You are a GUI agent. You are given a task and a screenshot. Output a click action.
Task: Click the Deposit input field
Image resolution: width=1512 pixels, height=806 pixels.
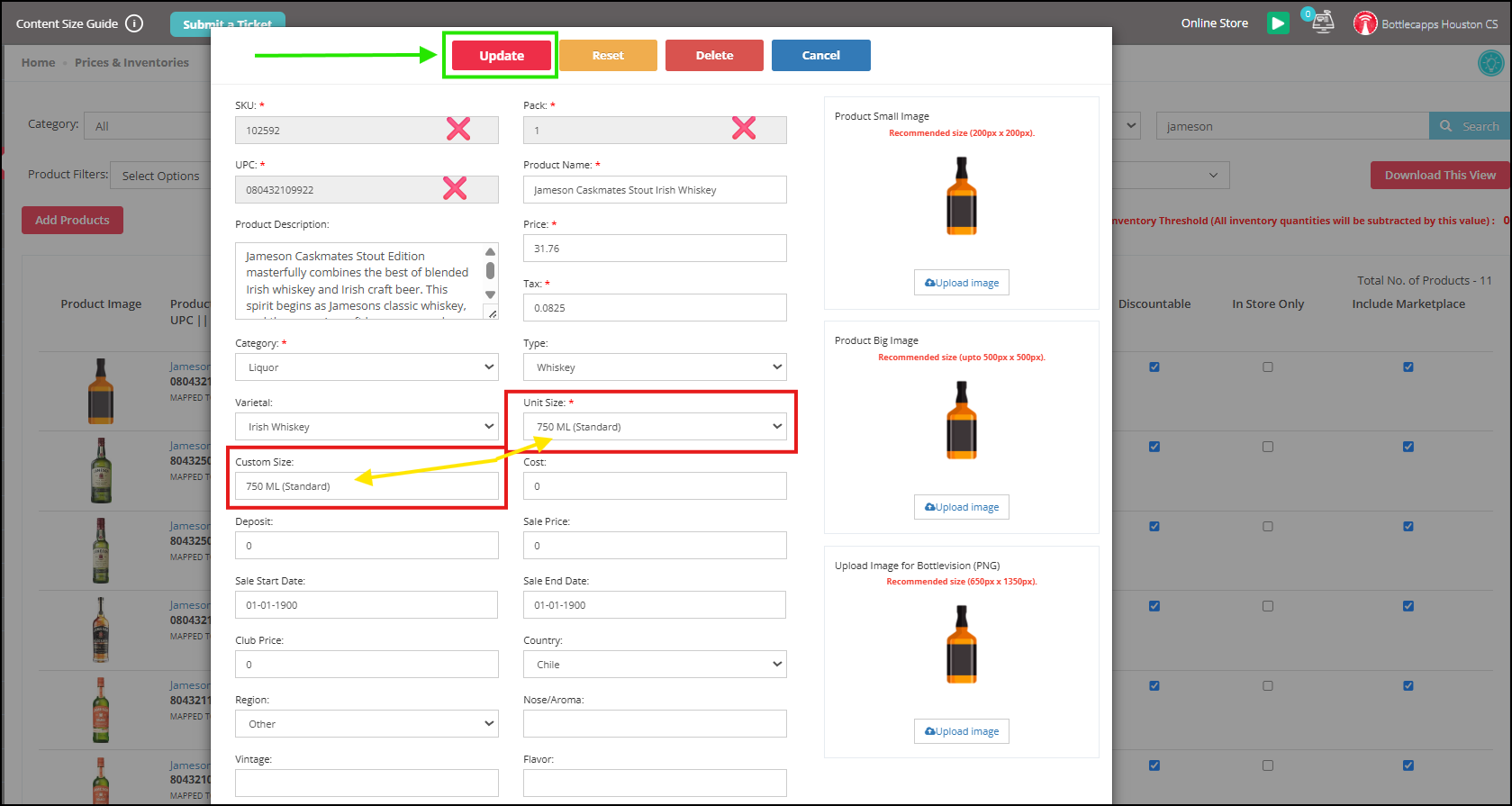pos(367,546)
